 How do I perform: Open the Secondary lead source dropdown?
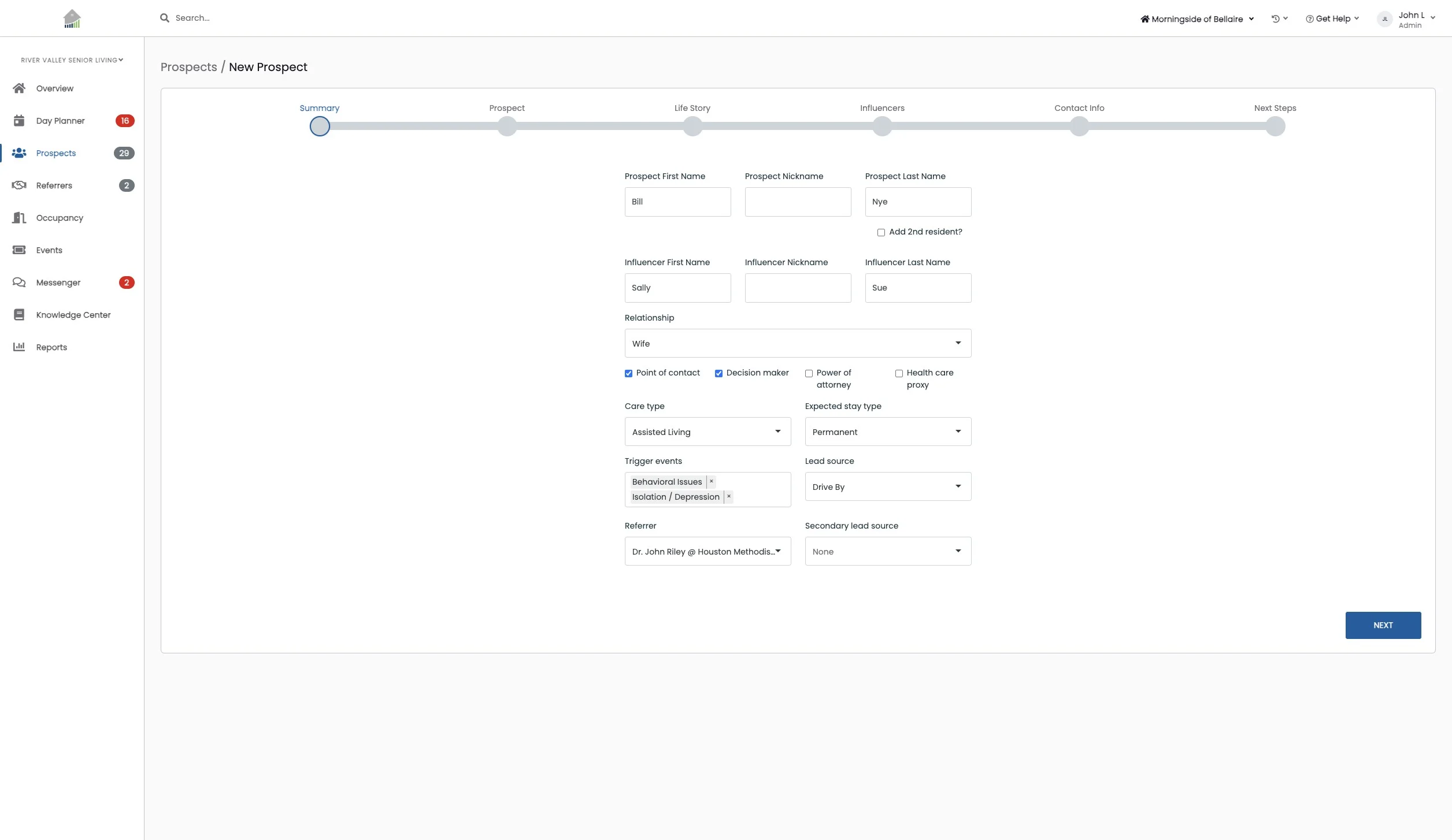[888, 551]
